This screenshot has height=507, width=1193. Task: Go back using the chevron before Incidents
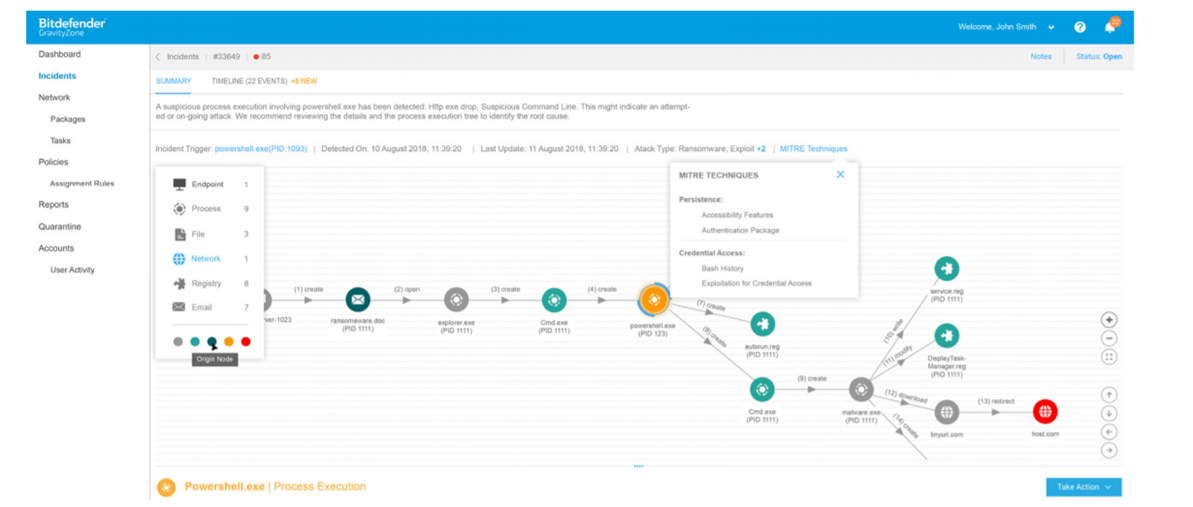(158, 56)
